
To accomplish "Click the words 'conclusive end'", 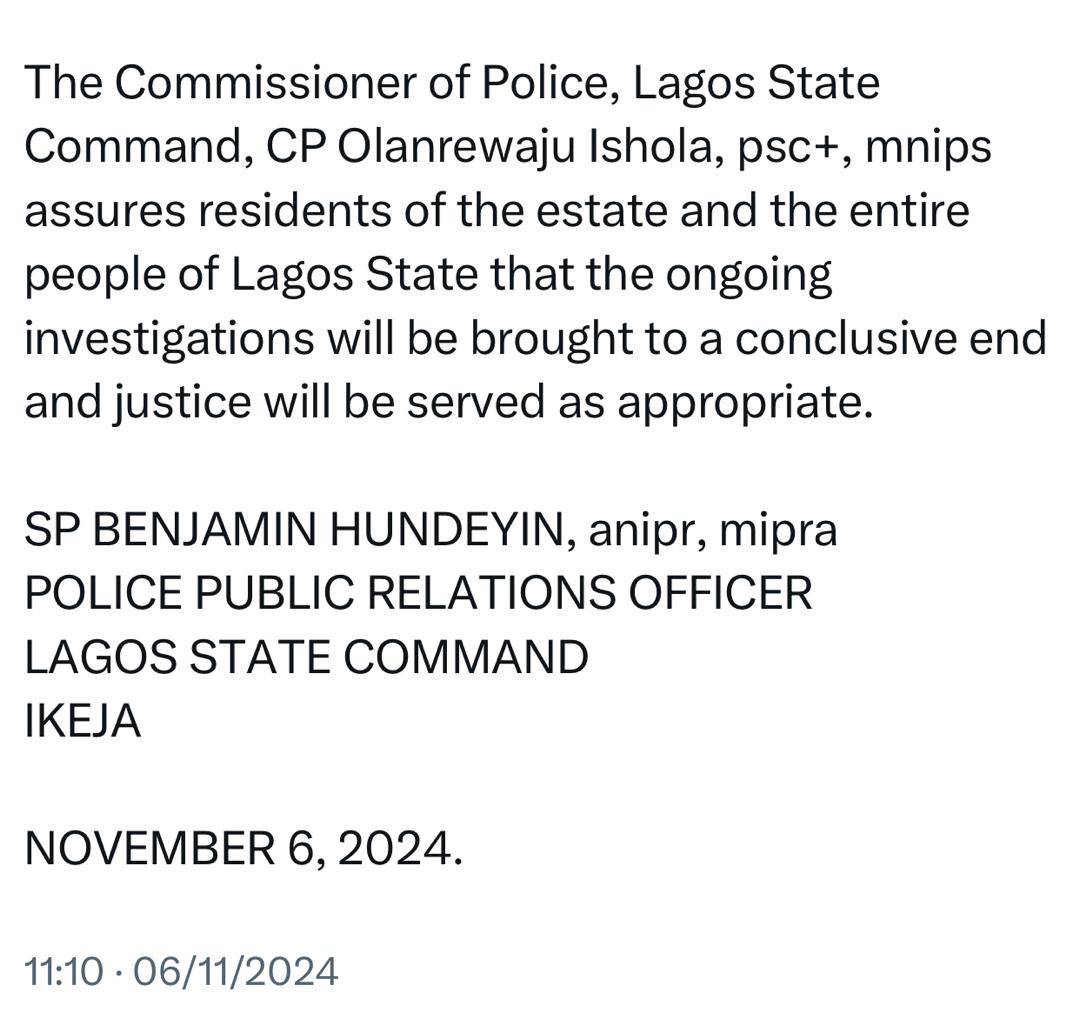I will click(x=890, y=339).
